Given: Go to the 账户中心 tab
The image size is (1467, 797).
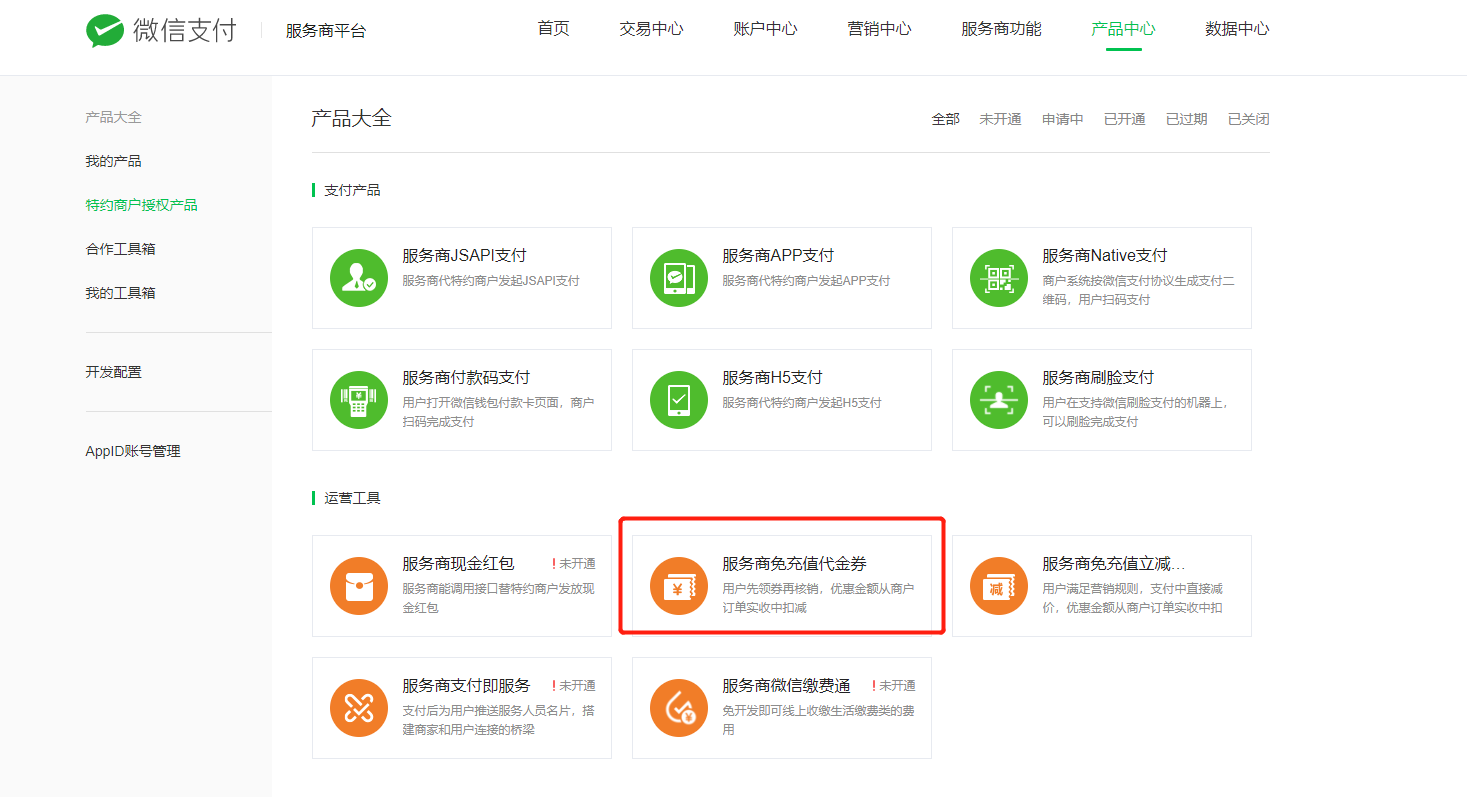Looking at the screenshot, I should (765, 29).
